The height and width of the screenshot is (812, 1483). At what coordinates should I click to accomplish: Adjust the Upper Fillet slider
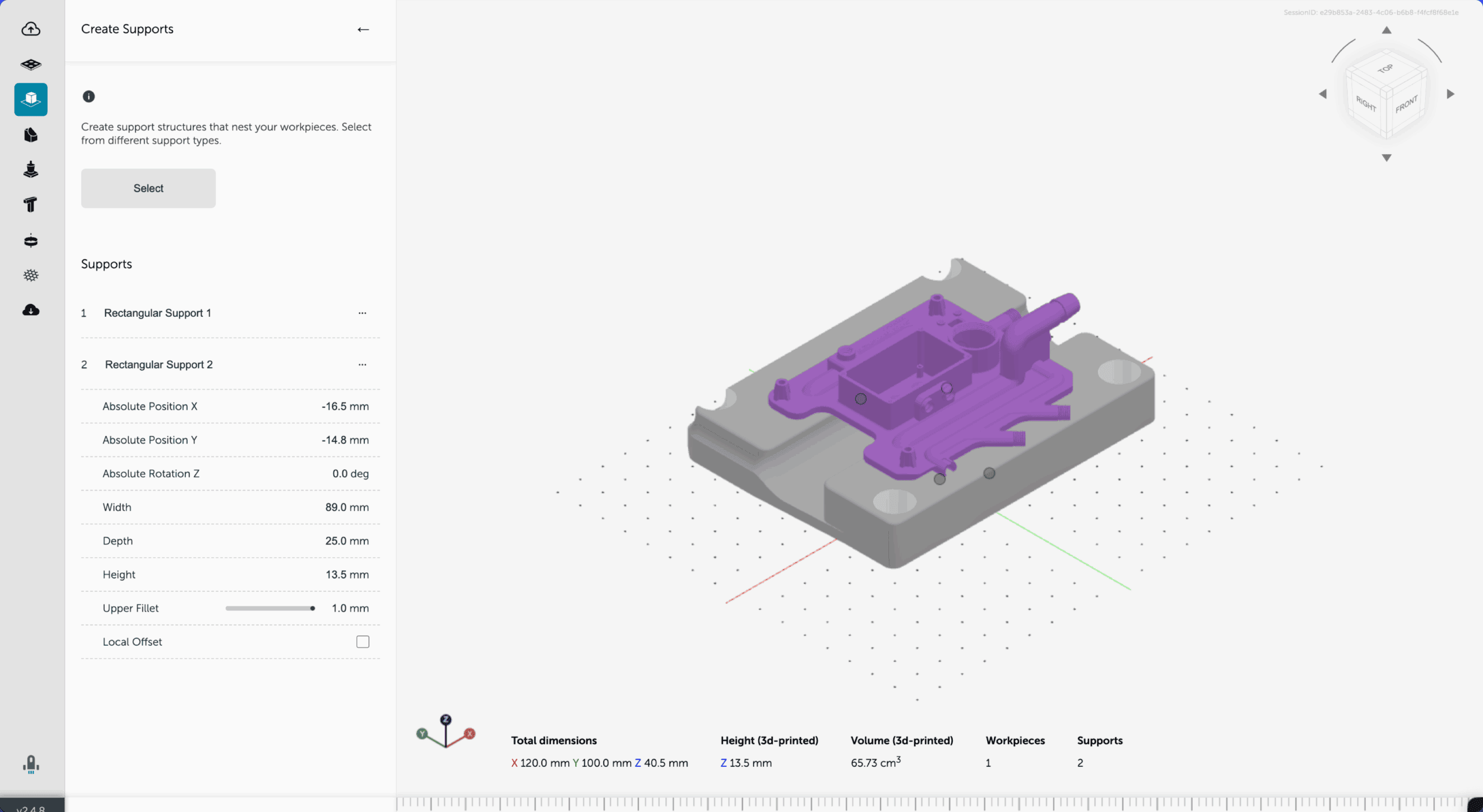(312, 608)
